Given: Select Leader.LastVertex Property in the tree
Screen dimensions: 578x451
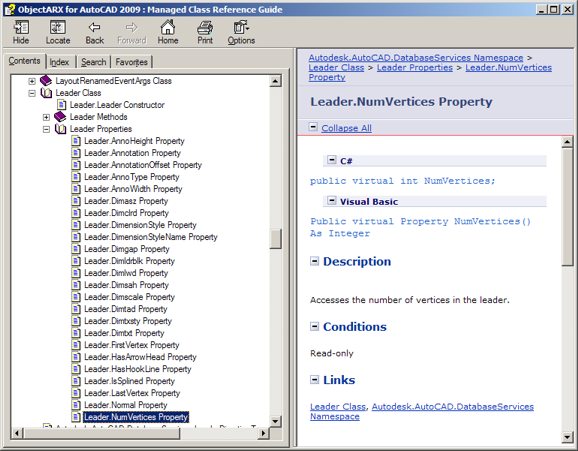Looking at the screenshot, I should coord(132,393).
